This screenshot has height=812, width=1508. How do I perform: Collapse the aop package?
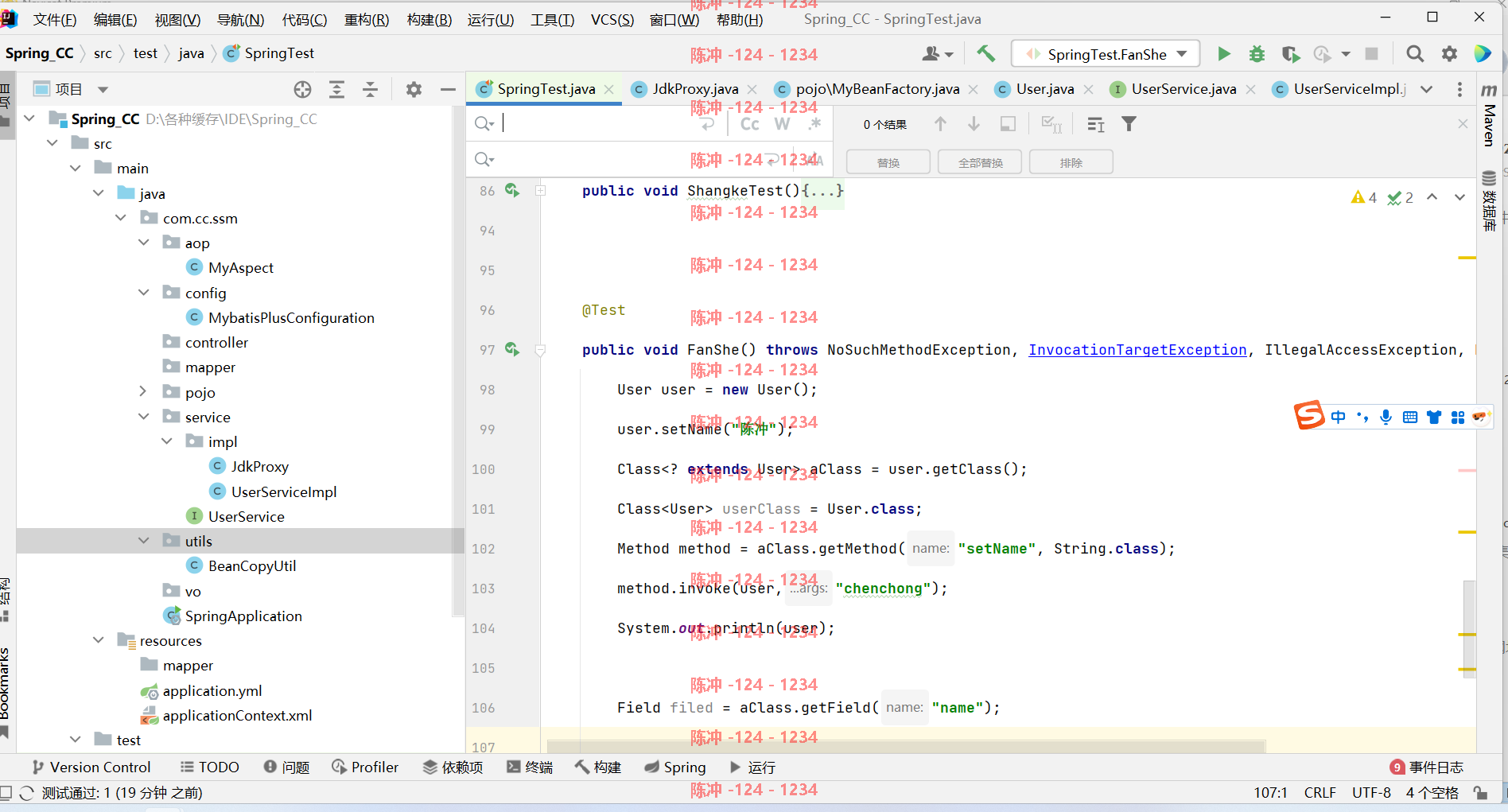[144, 243]
